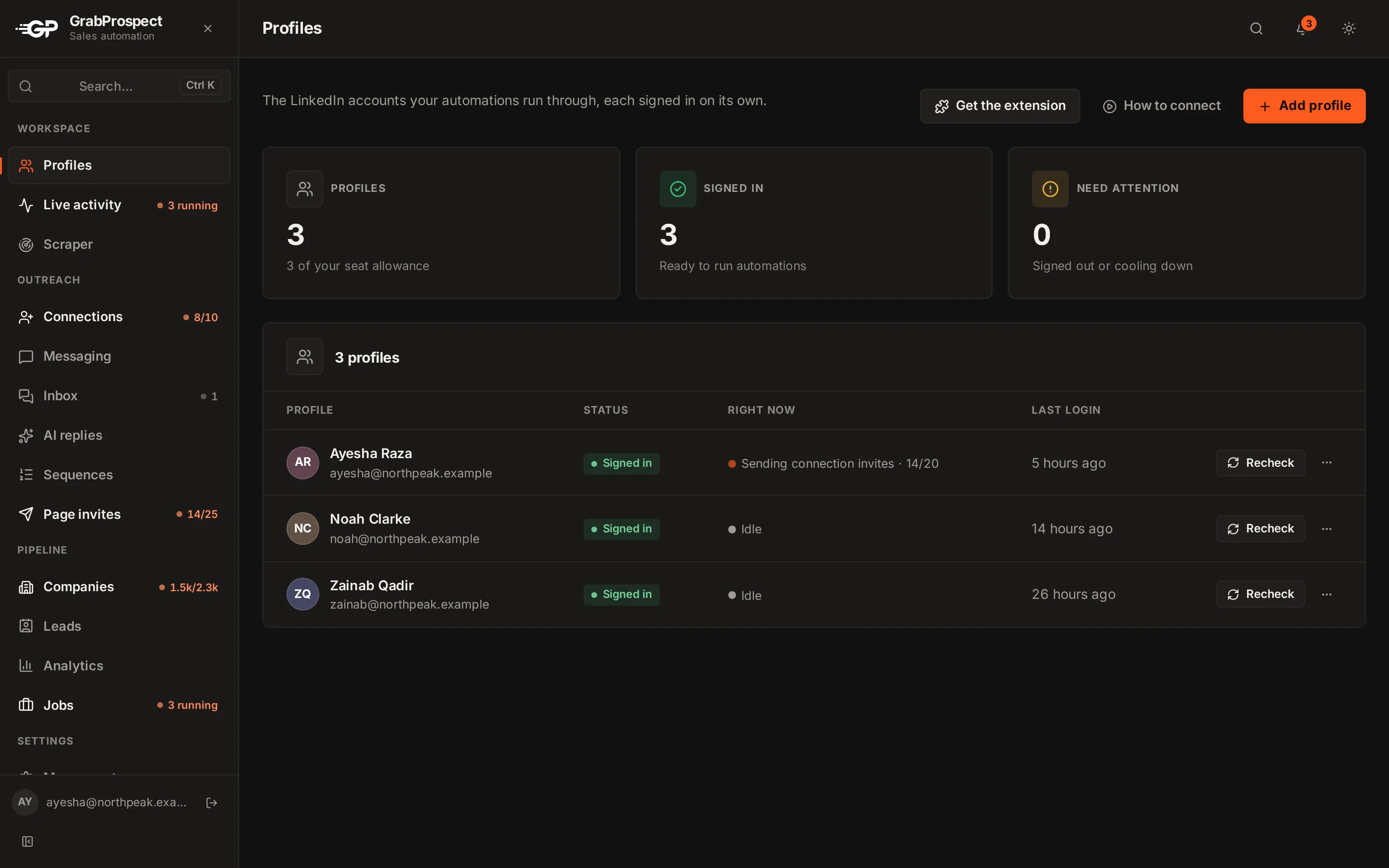
Task: Collapse sidebar with bottom panel icon
Action: pyautogui.click(x=27, y=841)
